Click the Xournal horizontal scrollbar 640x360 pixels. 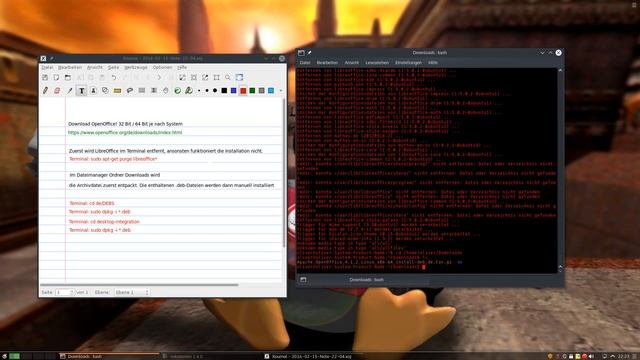coord(139,285)
